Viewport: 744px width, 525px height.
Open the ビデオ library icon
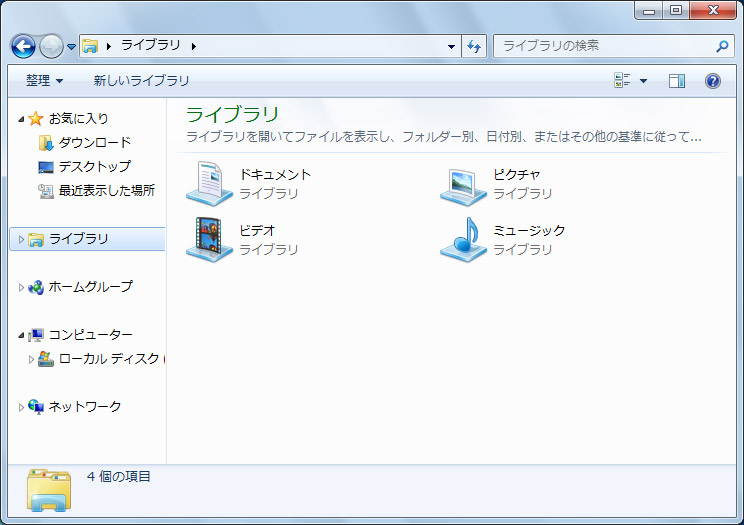click(209, 239)
